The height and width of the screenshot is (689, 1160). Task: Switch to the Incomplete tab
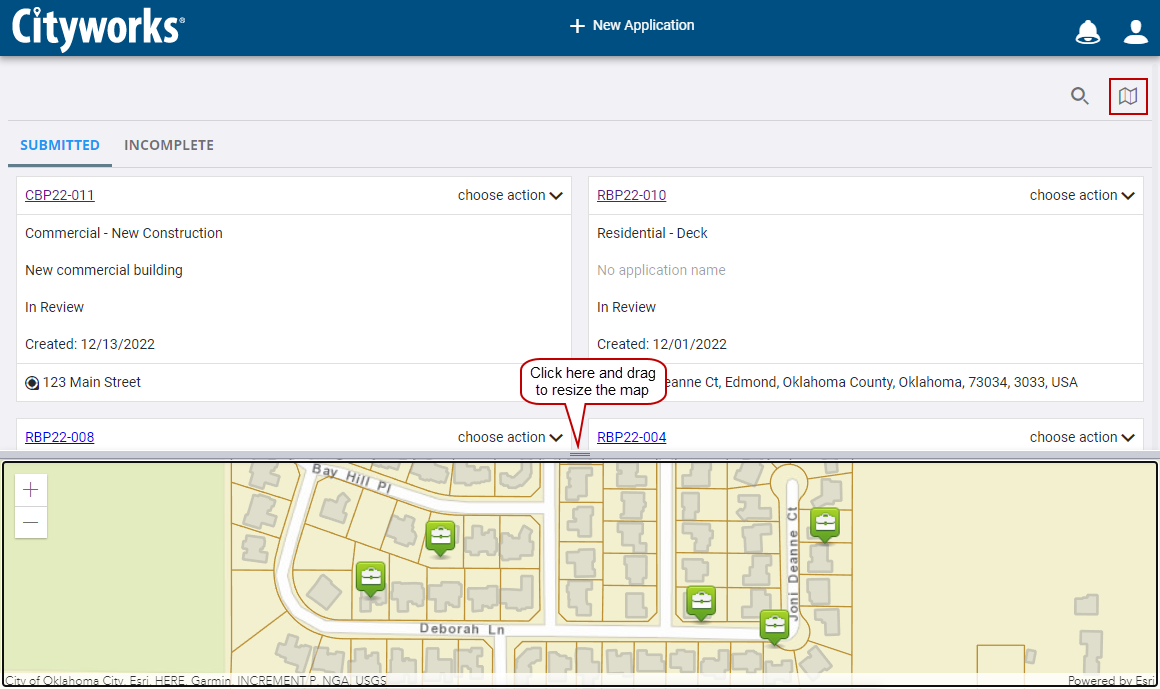168,145
